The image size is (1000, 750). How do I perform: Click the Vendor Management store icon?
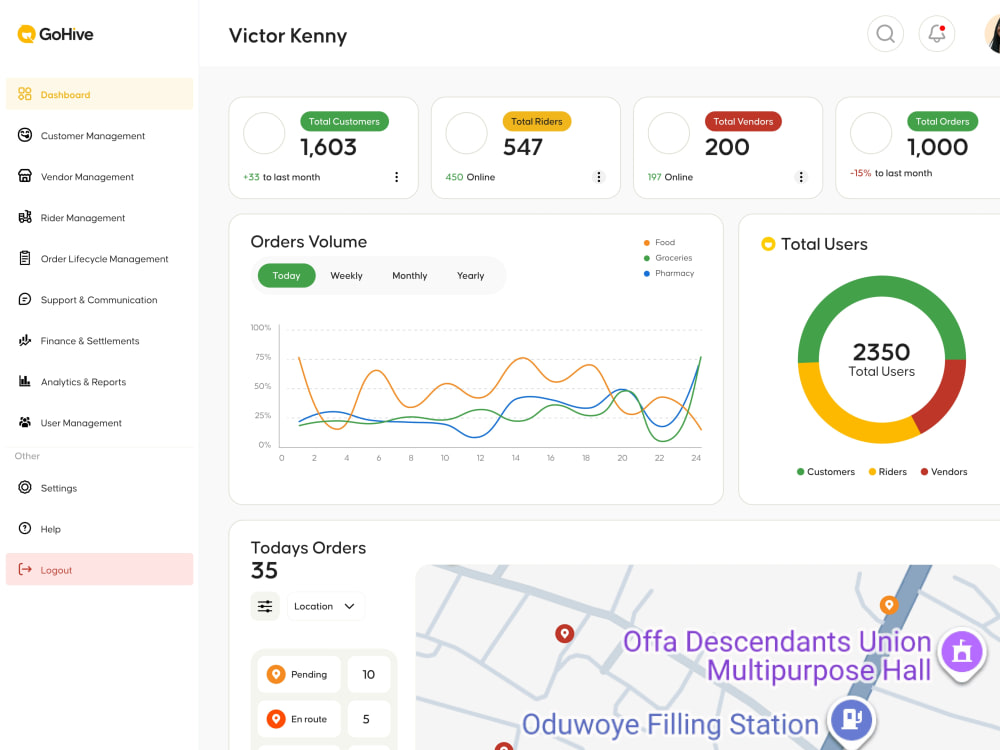25,176
